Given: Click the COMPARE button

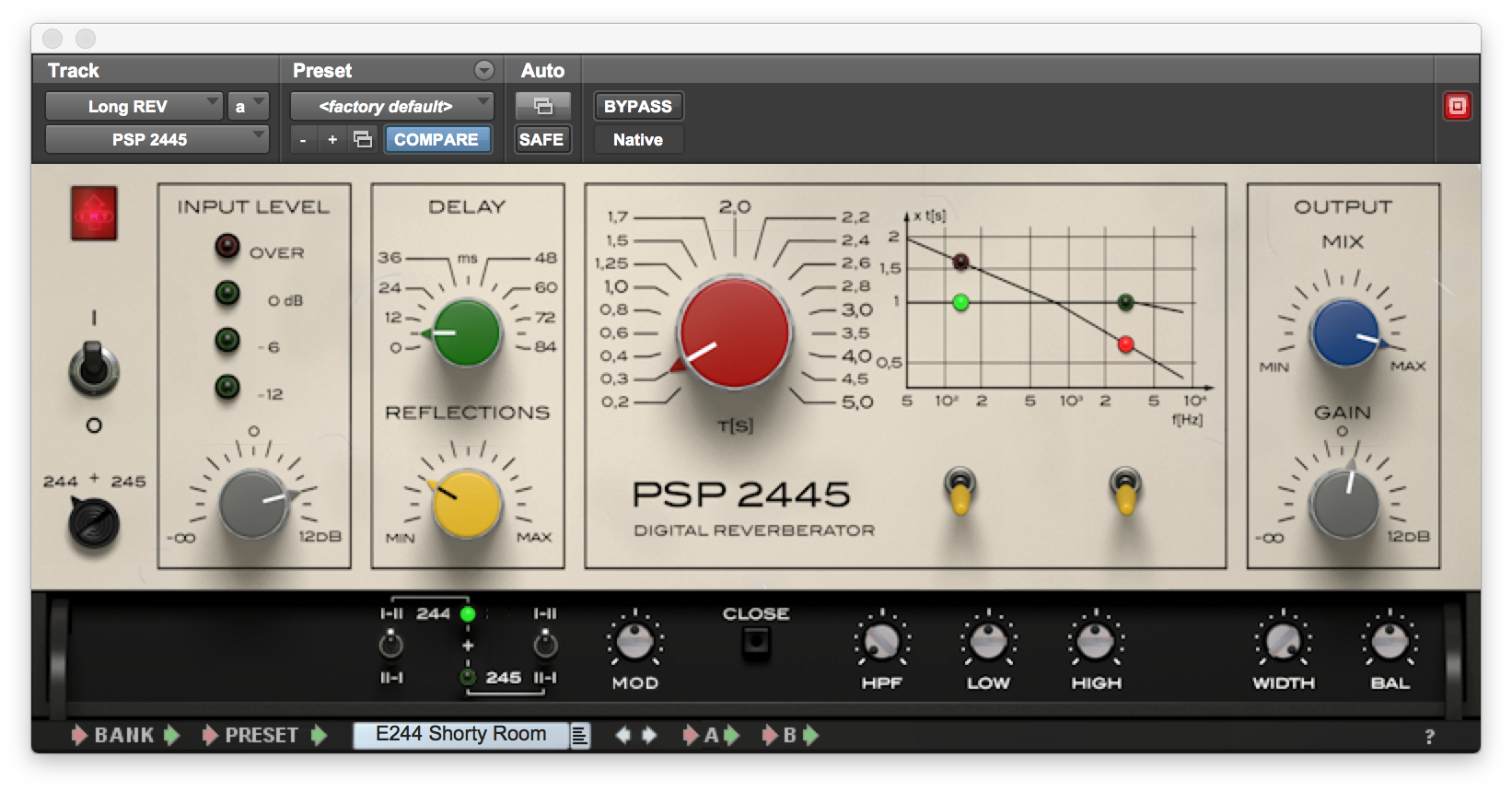Looking at the screenshot, I should point(436,139).
